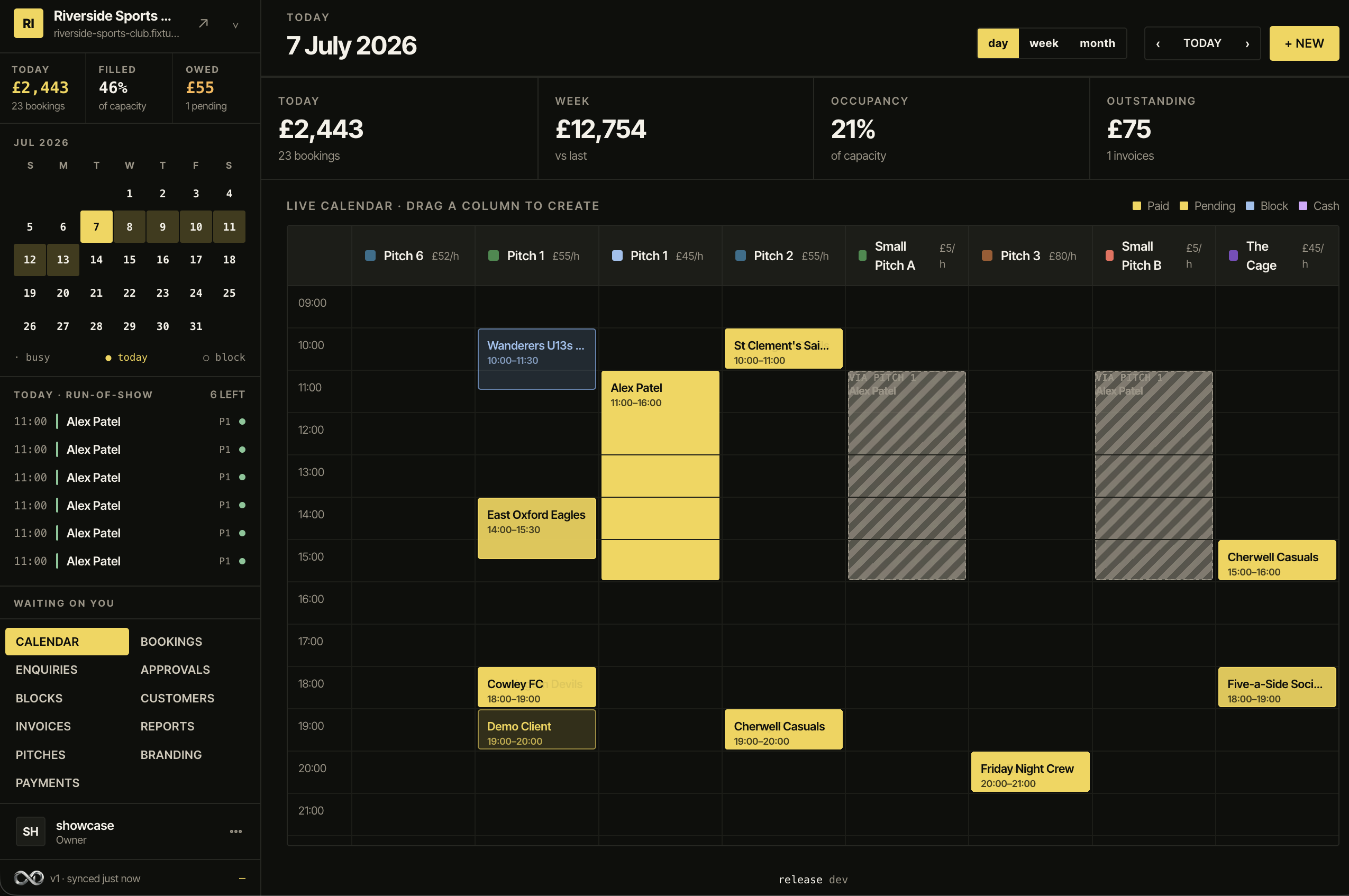Open the APPROVALS nav item

click(x=193, y=670)
